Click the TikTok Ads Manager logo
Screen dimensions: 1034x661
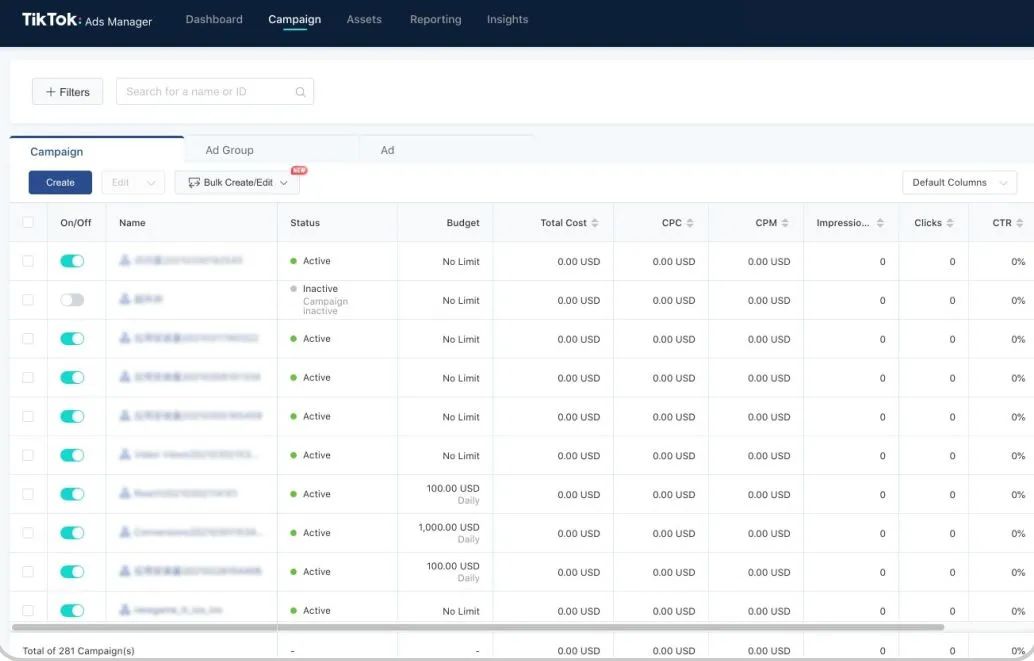coord(87,20)
